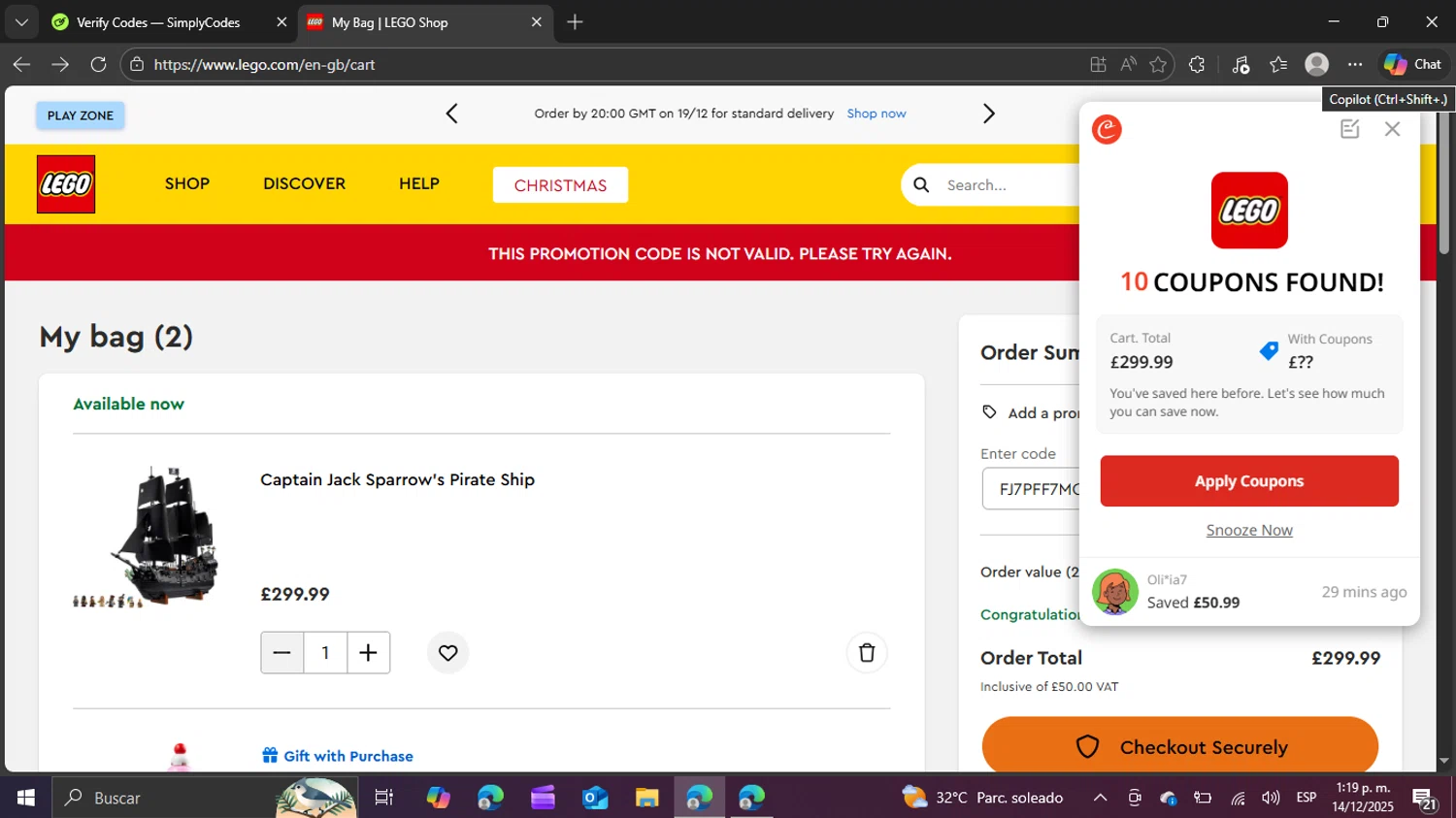Open Windows Start menu
The height and width of the screenshot is (818, 1456).
point(25,798)
